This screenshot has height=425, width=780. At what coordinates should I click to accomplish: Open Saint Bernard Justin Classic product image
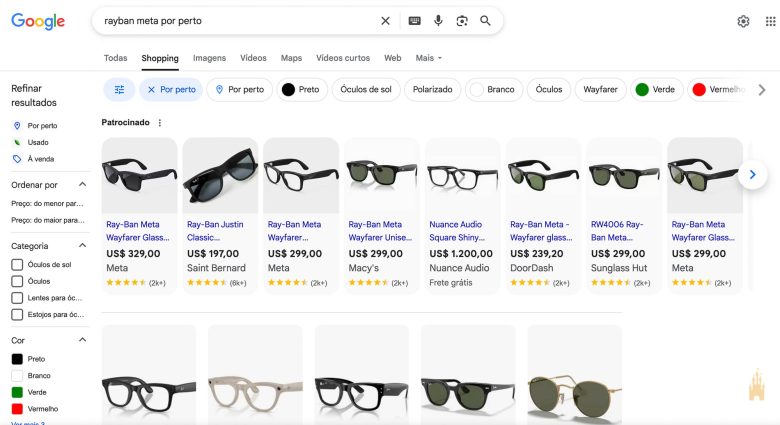(x=220, y=176)
